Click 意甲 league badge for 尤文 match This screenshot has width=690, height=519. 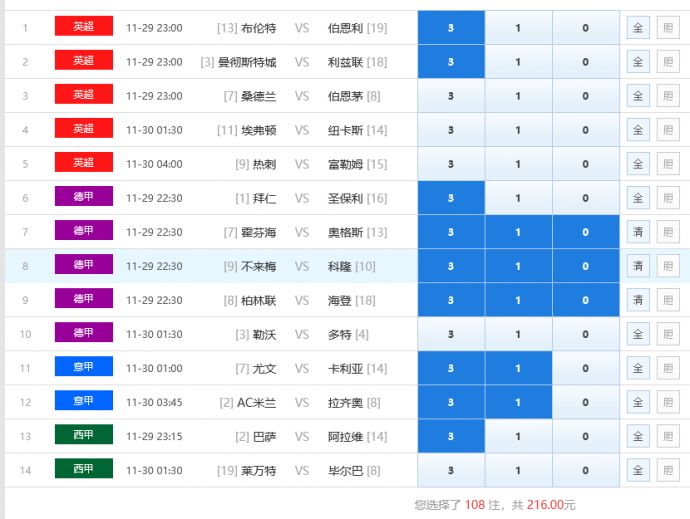pyautogui.click(x=83, y=367)
